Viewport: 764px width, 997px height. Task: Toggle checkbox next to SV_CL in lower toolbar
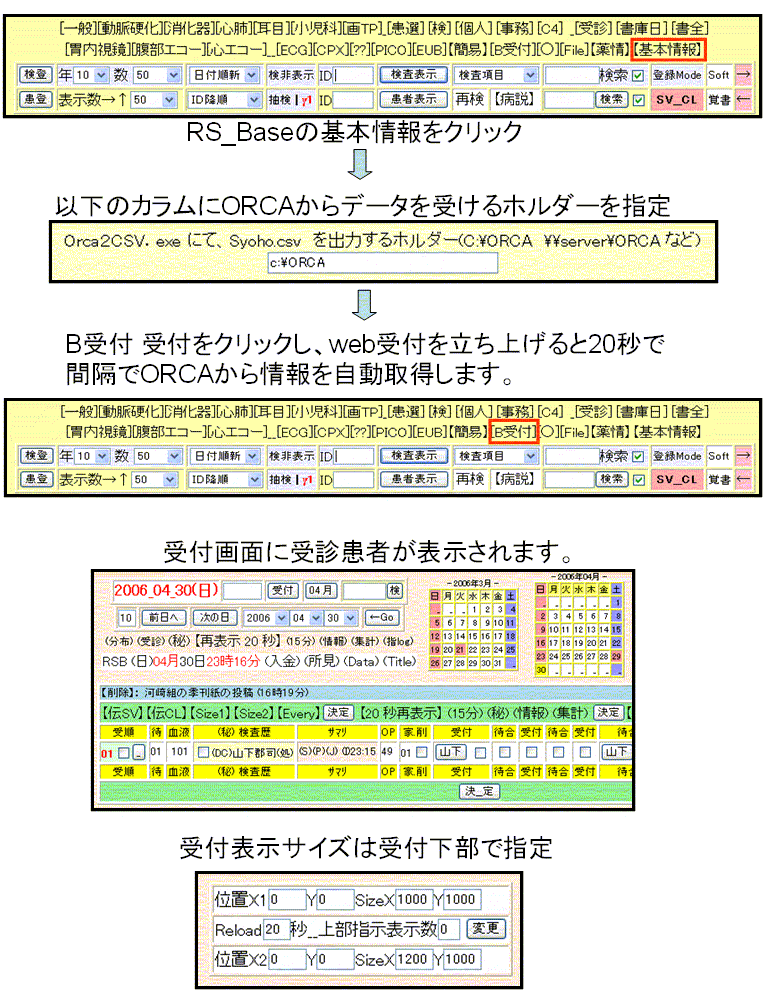[x=639, y=480]
